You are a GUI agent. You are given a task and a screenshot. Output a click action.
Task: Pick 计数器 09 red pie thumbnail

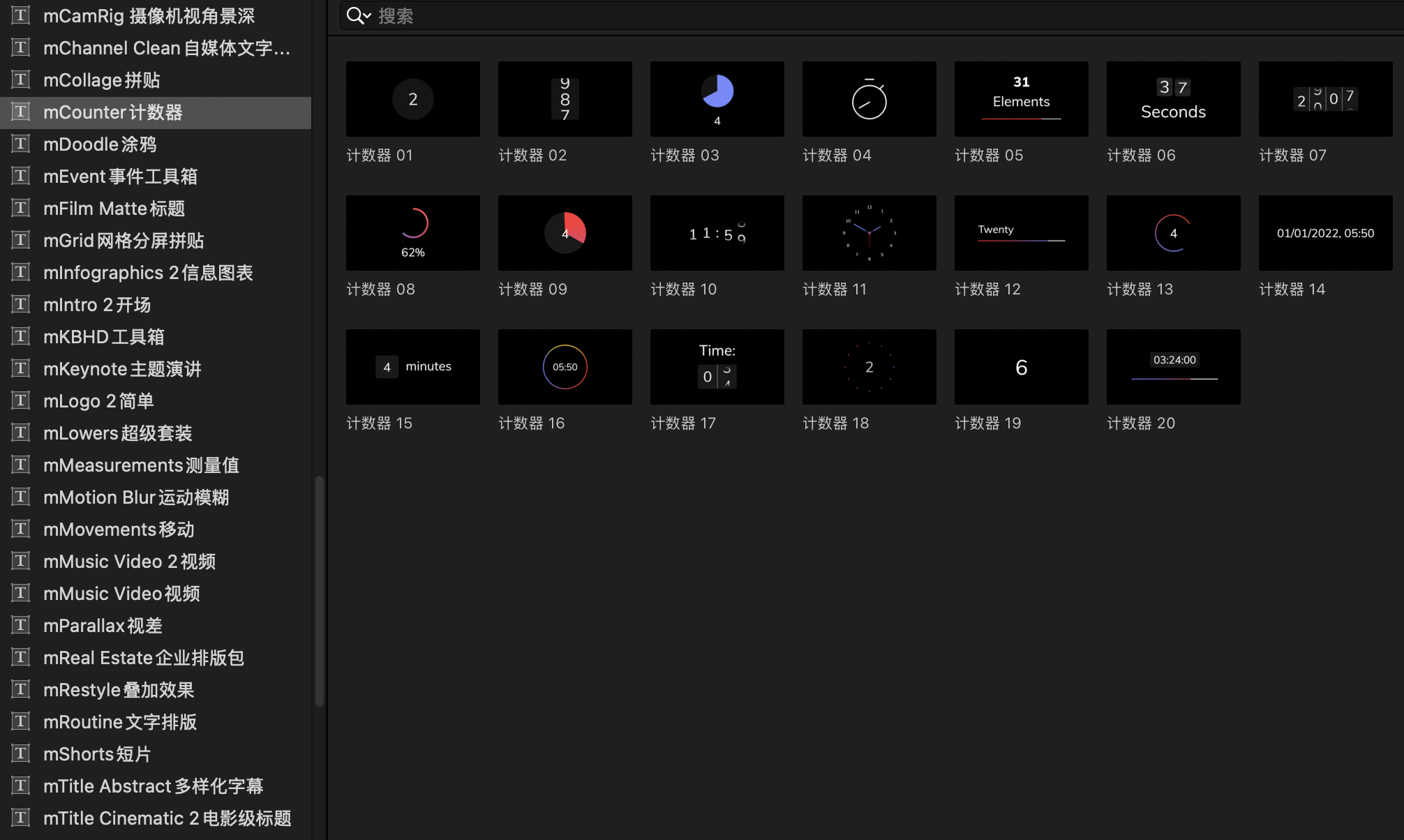click(x=565, y=233)
